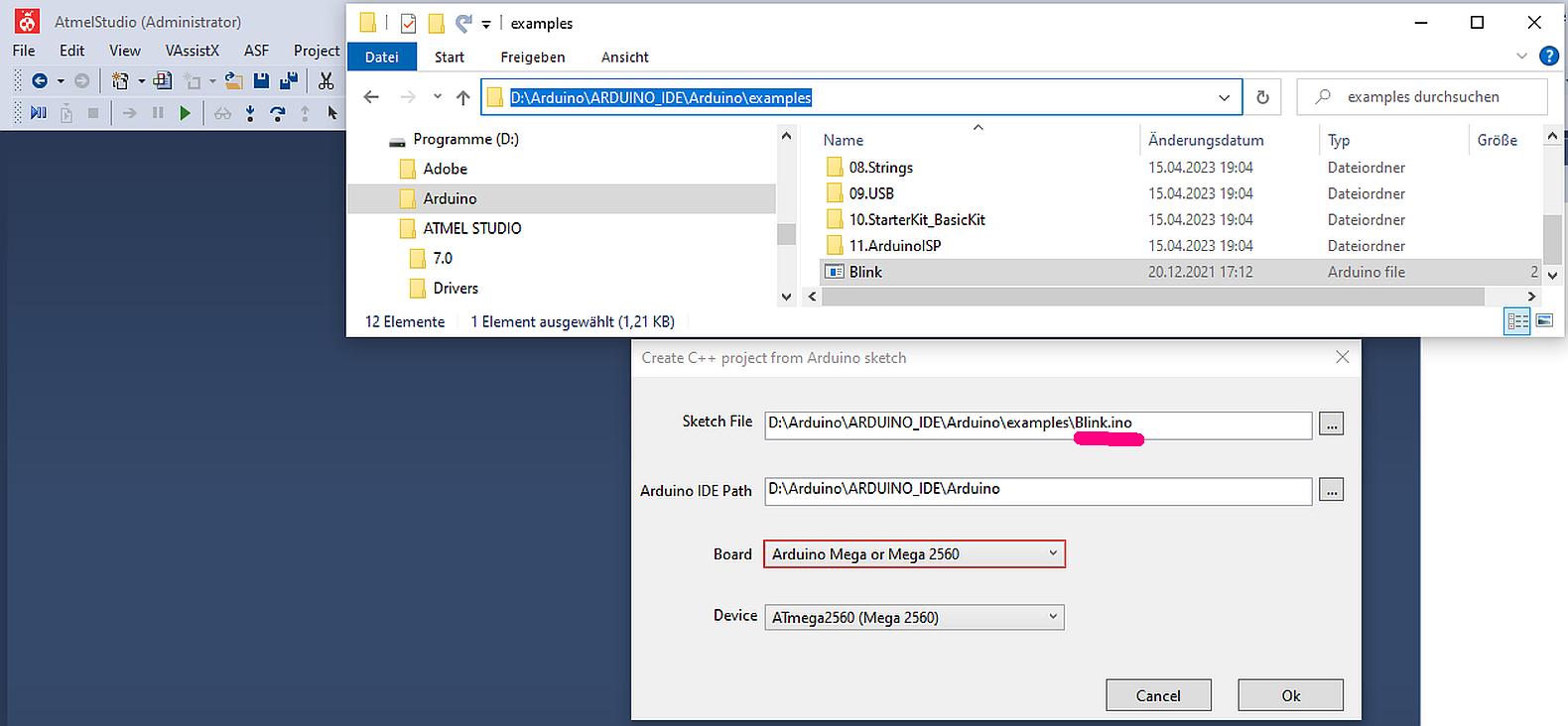Click the Undo arrow in Explorer quick access
Viewport: 1568px width, 726px height.
tap(463, 23)
